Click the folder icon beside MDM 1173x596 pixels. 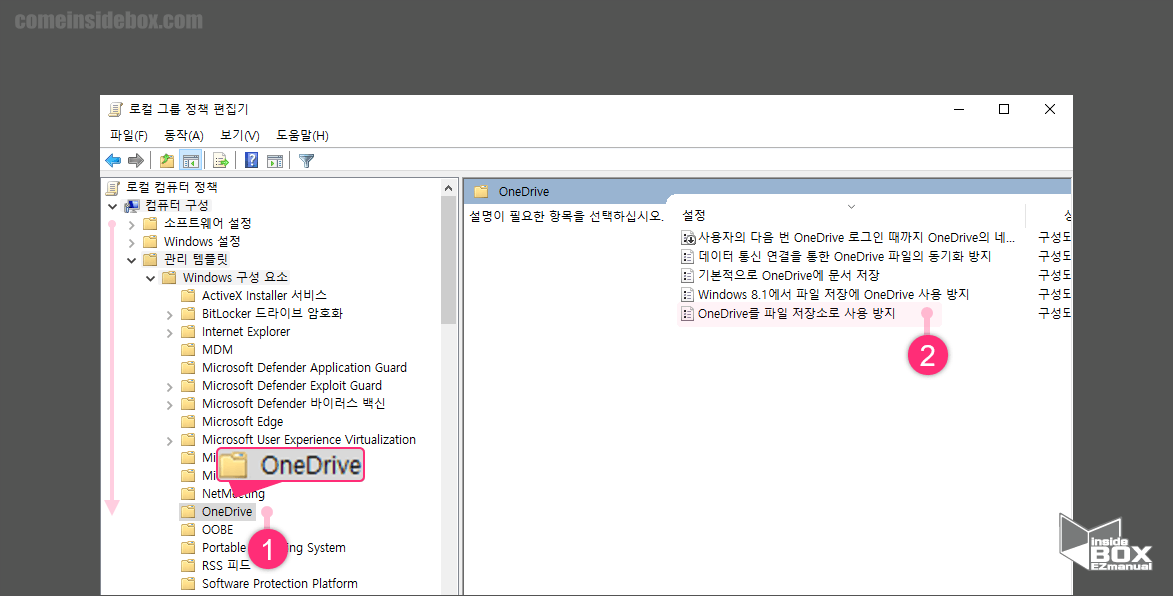click(189, 349)
